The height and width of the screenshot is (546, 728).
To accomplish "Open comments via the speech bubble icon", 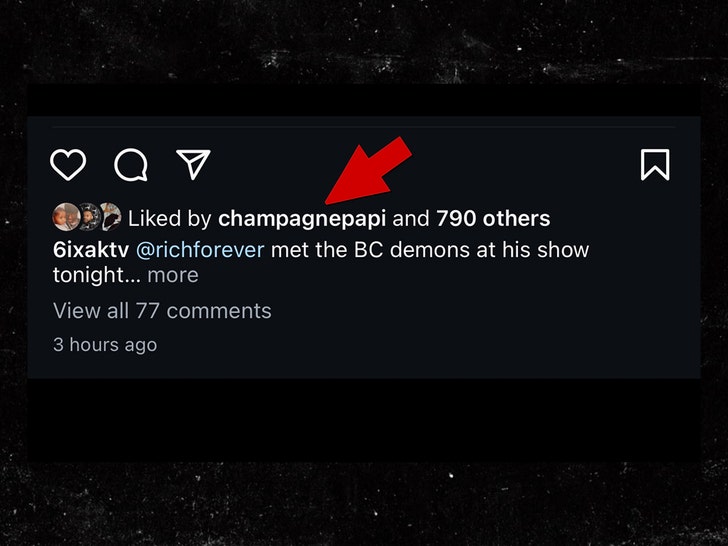I will 131,164.
